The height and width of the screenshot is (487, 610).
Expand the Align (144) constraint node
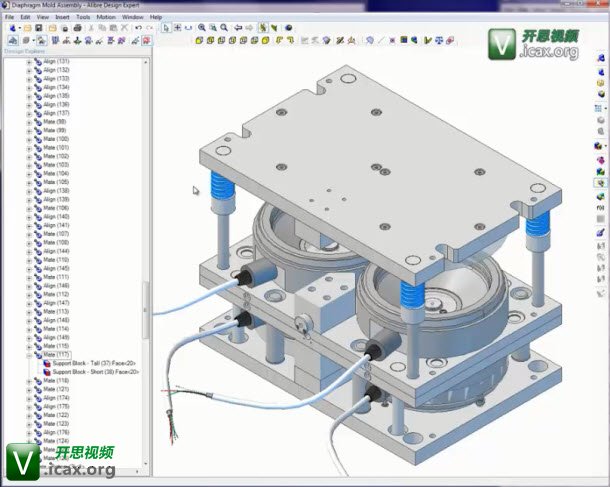[29, 252]
